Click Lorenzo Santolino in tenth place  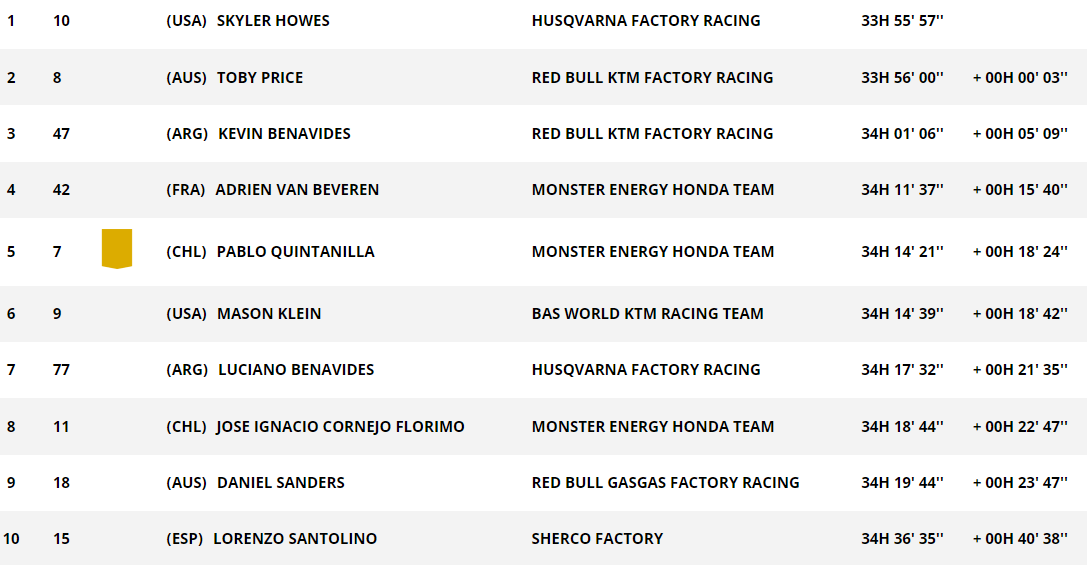coord(295,539)
